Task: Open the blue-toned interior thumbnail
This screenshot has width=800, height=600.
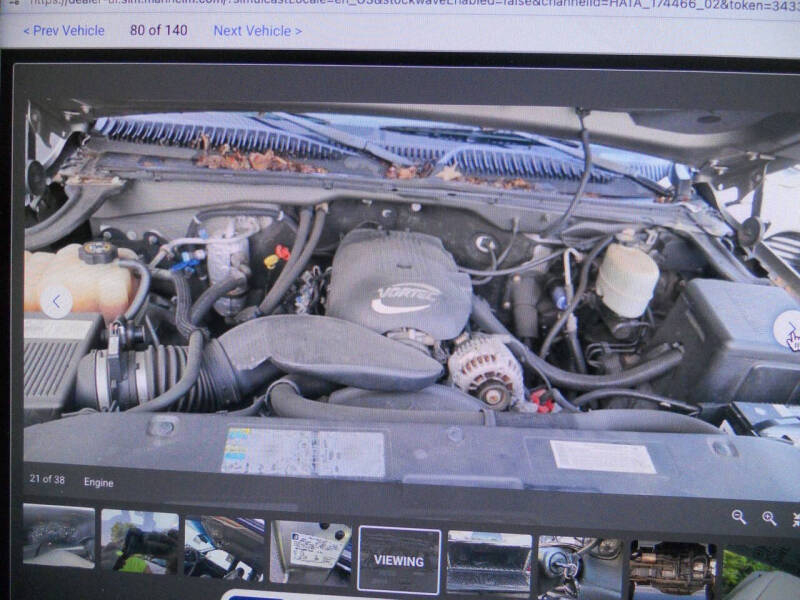Action: (224, 549)
